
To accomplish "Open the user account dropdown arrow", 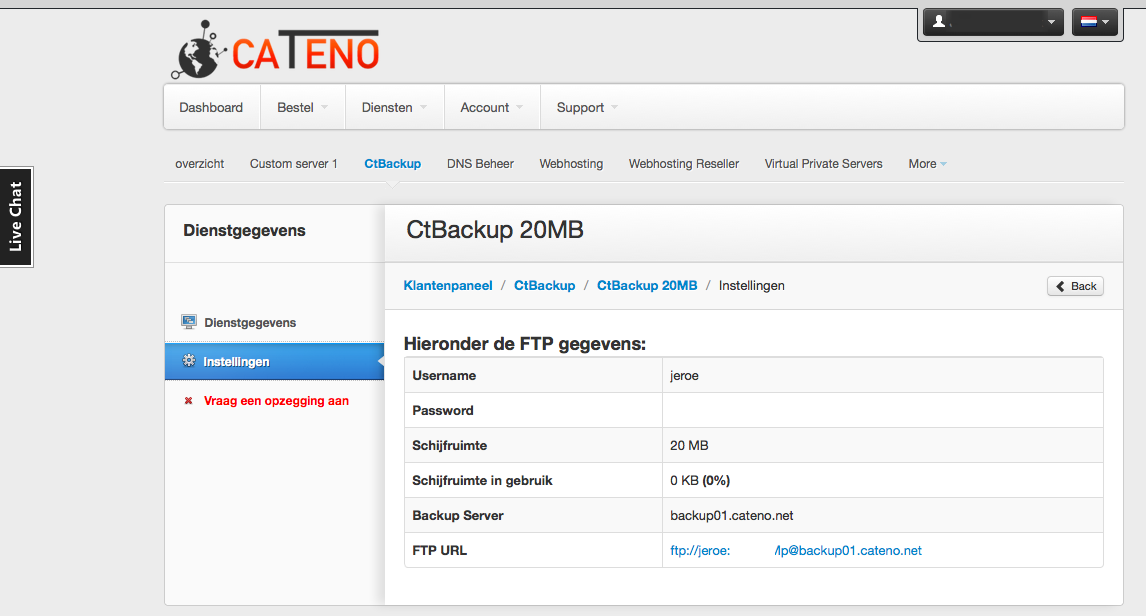I will click(x=1051, y=22).
